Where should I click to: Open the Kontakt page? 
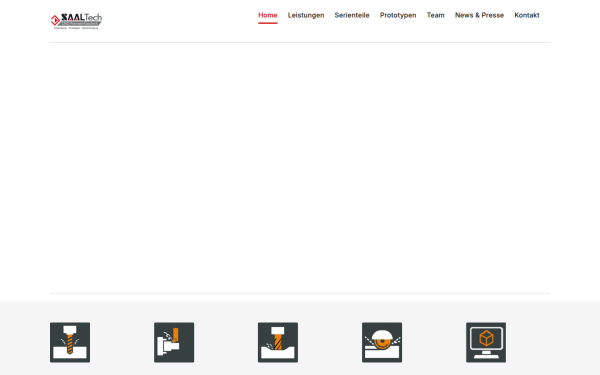pyautogui.click(x=527, y=15)
